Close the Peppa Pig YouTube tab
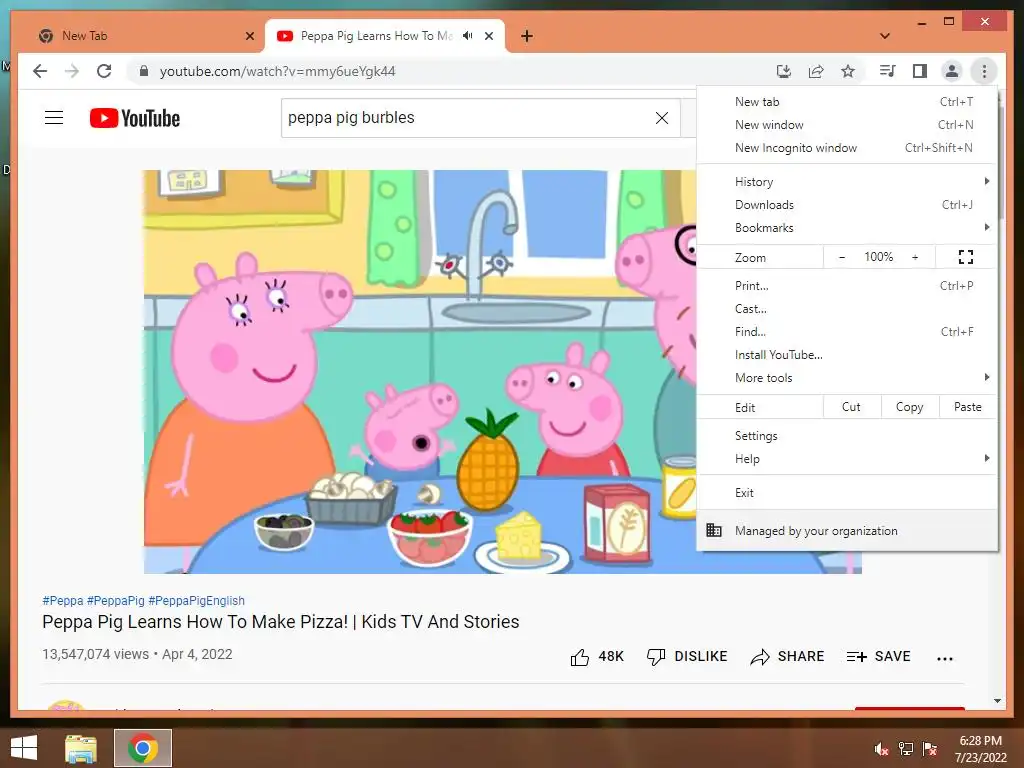 (x=488, y=36)
